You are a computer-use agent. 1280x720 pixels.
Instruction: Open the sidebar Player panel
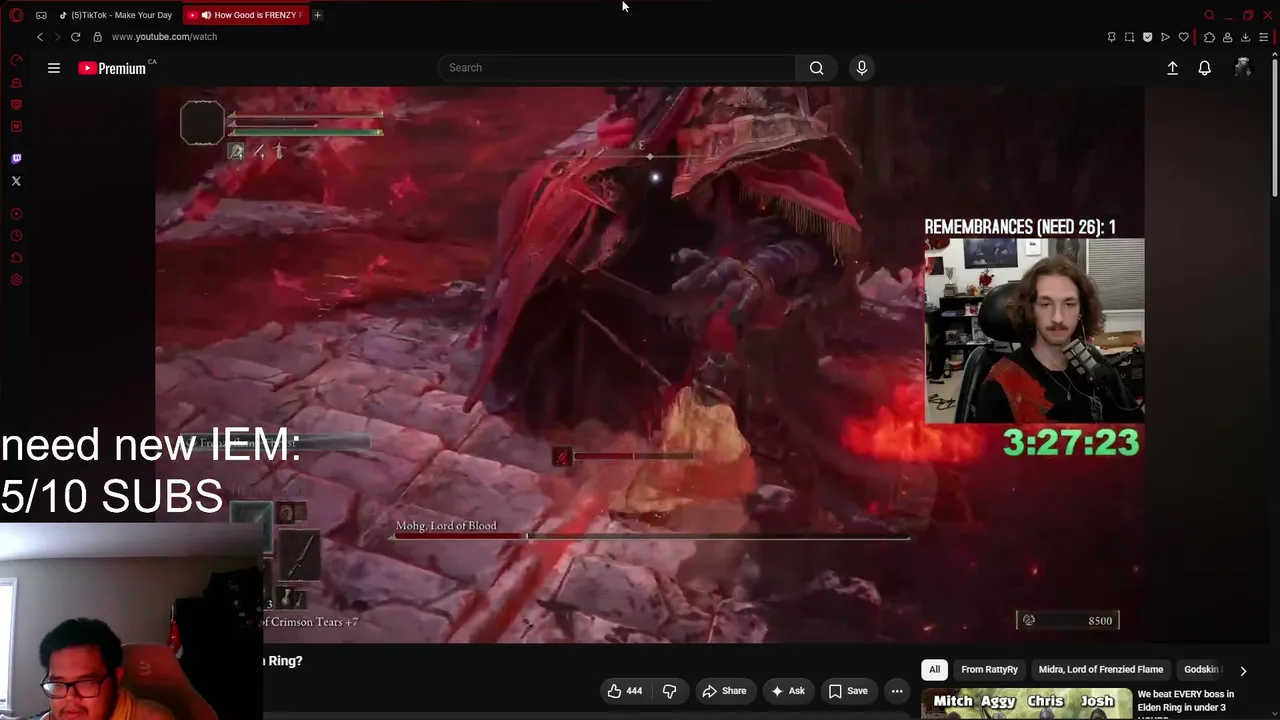click(16, 214)
